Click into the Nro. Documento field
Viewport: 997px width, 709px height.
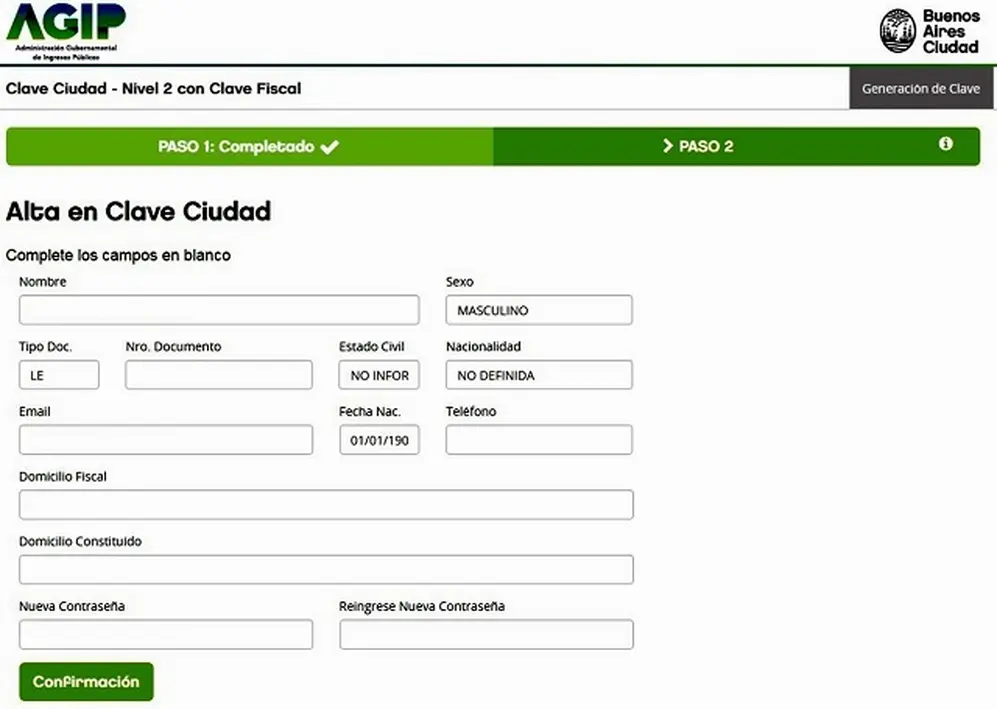(219, 375)
